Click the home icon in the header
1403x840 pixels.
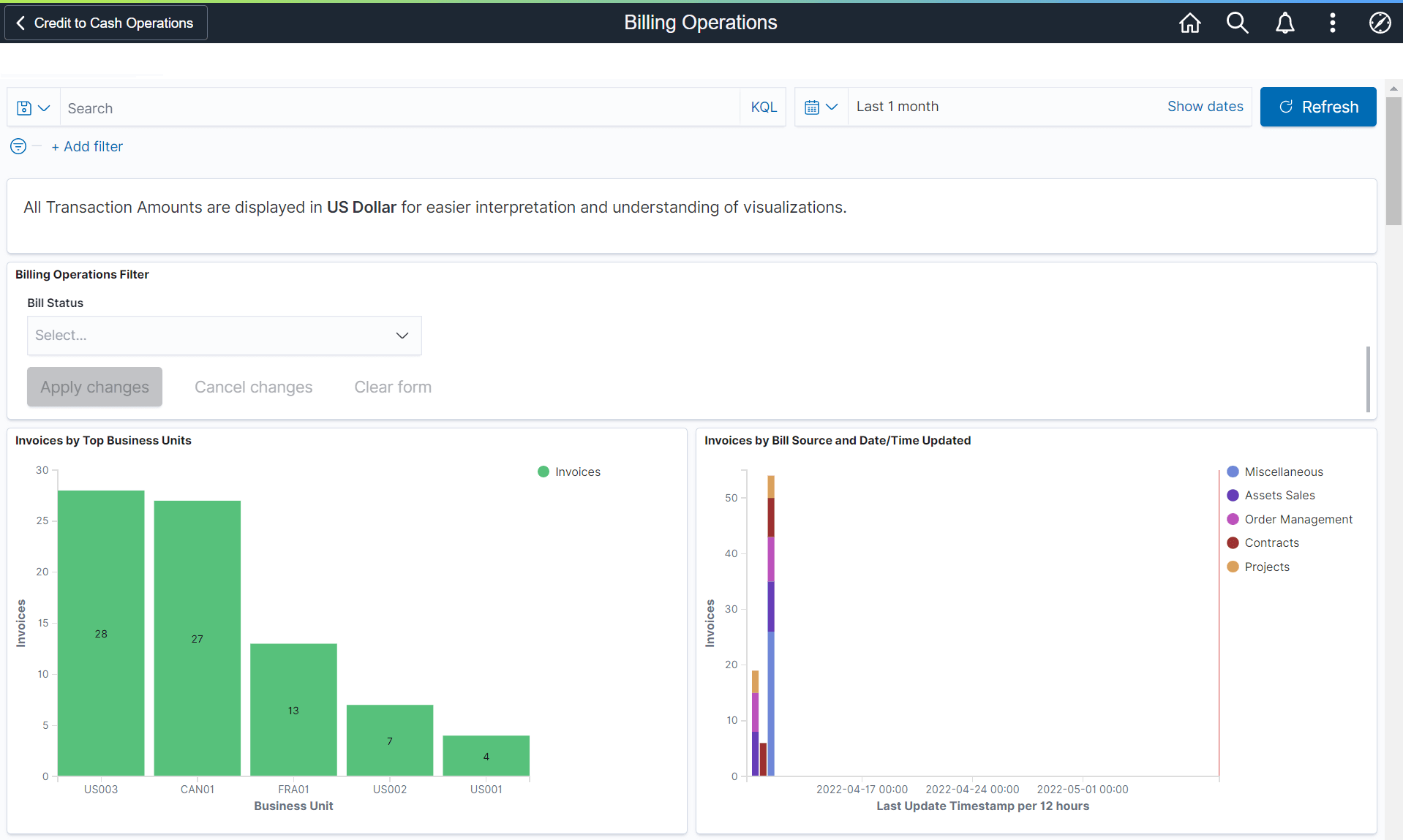1189,23
